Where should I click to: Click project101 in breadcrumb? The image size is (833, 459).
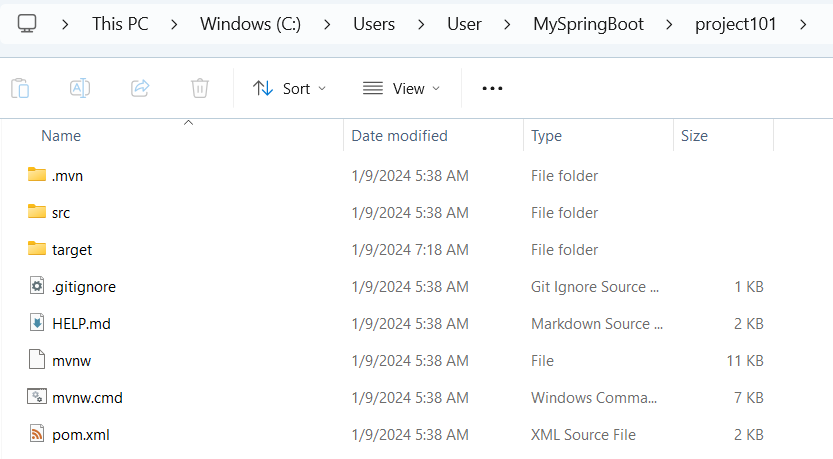(x=736, y=24)
